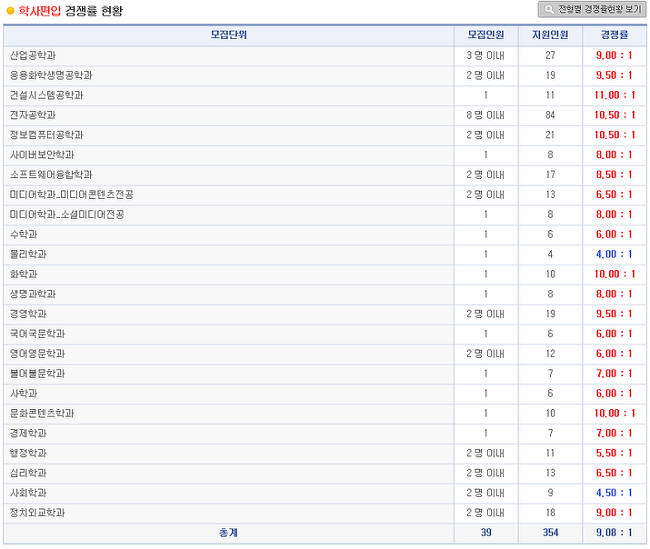Select the 정치외교학과 row name

click(x=37, y=513)
